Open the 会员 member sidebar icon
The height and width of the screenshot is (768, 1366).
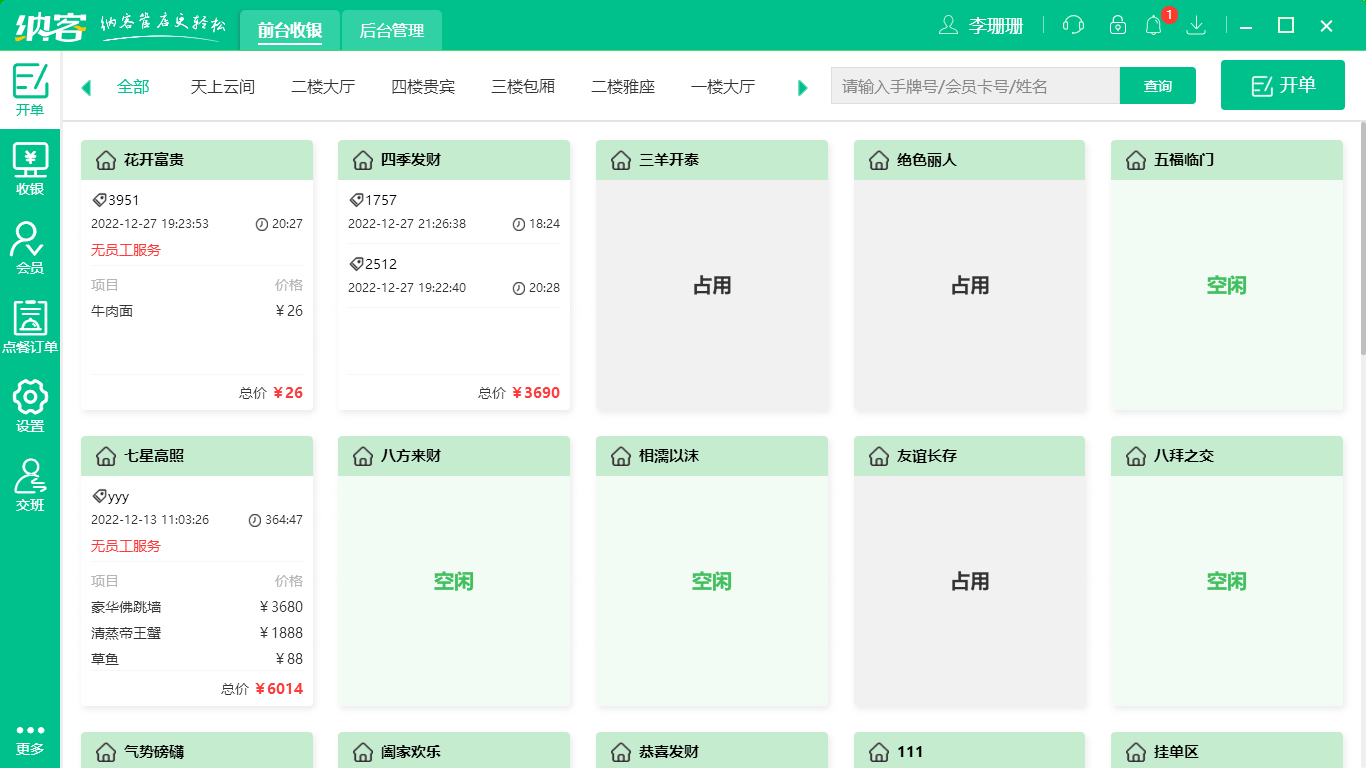click(30, 248)
